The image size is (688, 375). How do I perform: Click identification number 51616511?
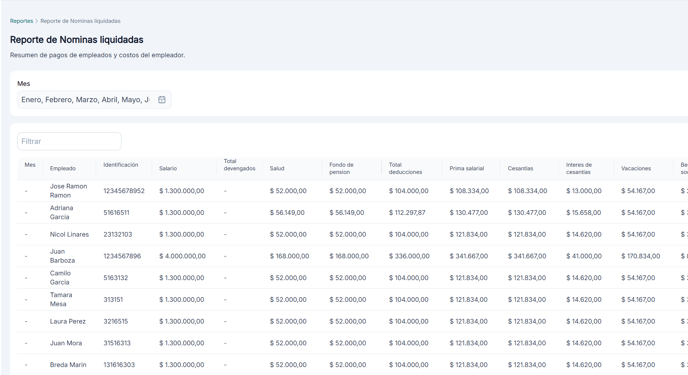(116, 212)
